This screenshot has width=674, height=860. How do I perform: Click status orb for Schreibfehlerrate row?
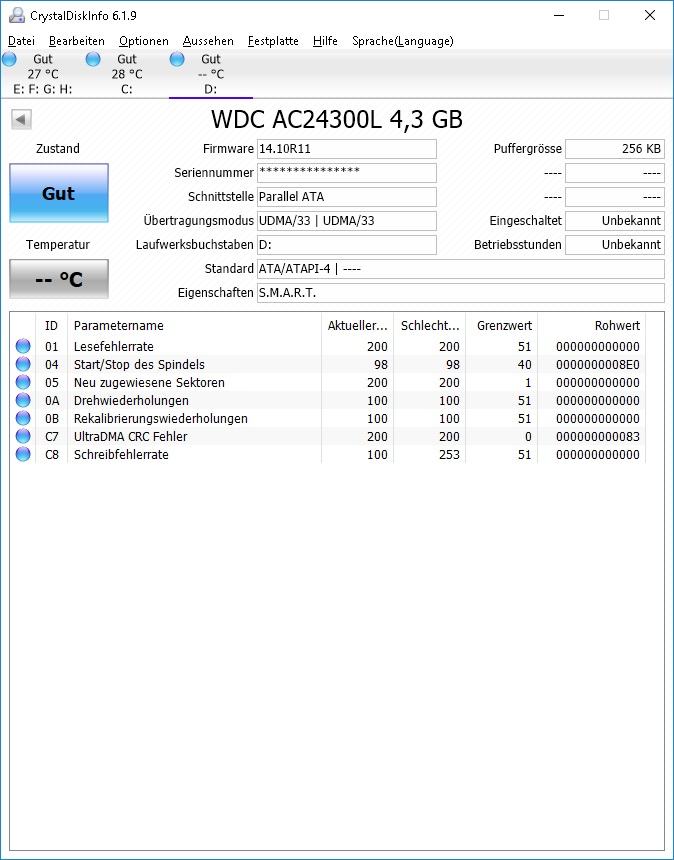pyautogui.click(x=23, y=454)
